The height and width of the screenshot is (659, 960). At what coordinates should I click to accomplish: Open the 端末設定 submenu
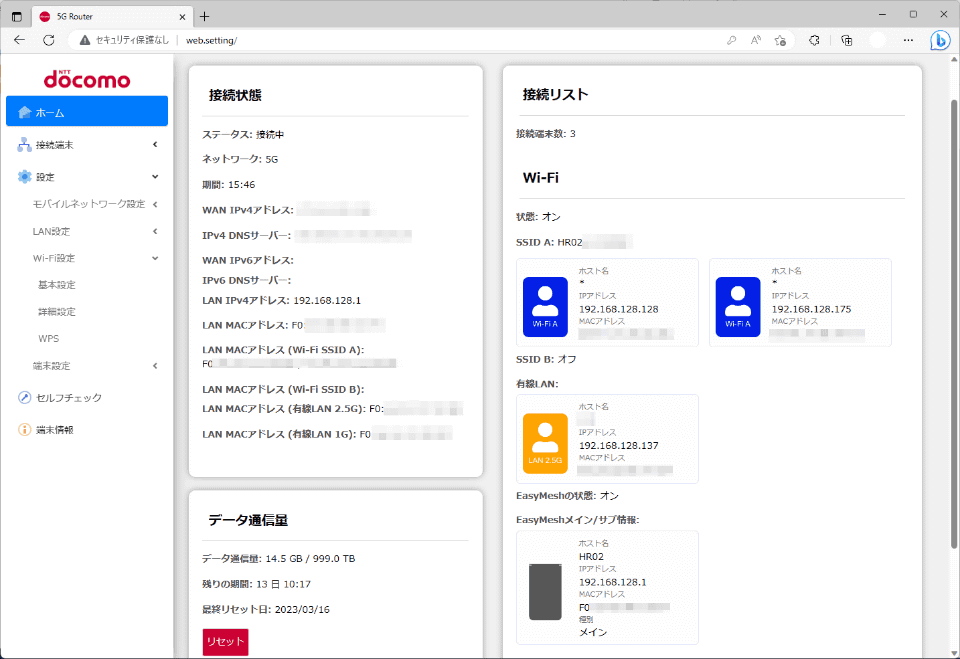point(51,366)
